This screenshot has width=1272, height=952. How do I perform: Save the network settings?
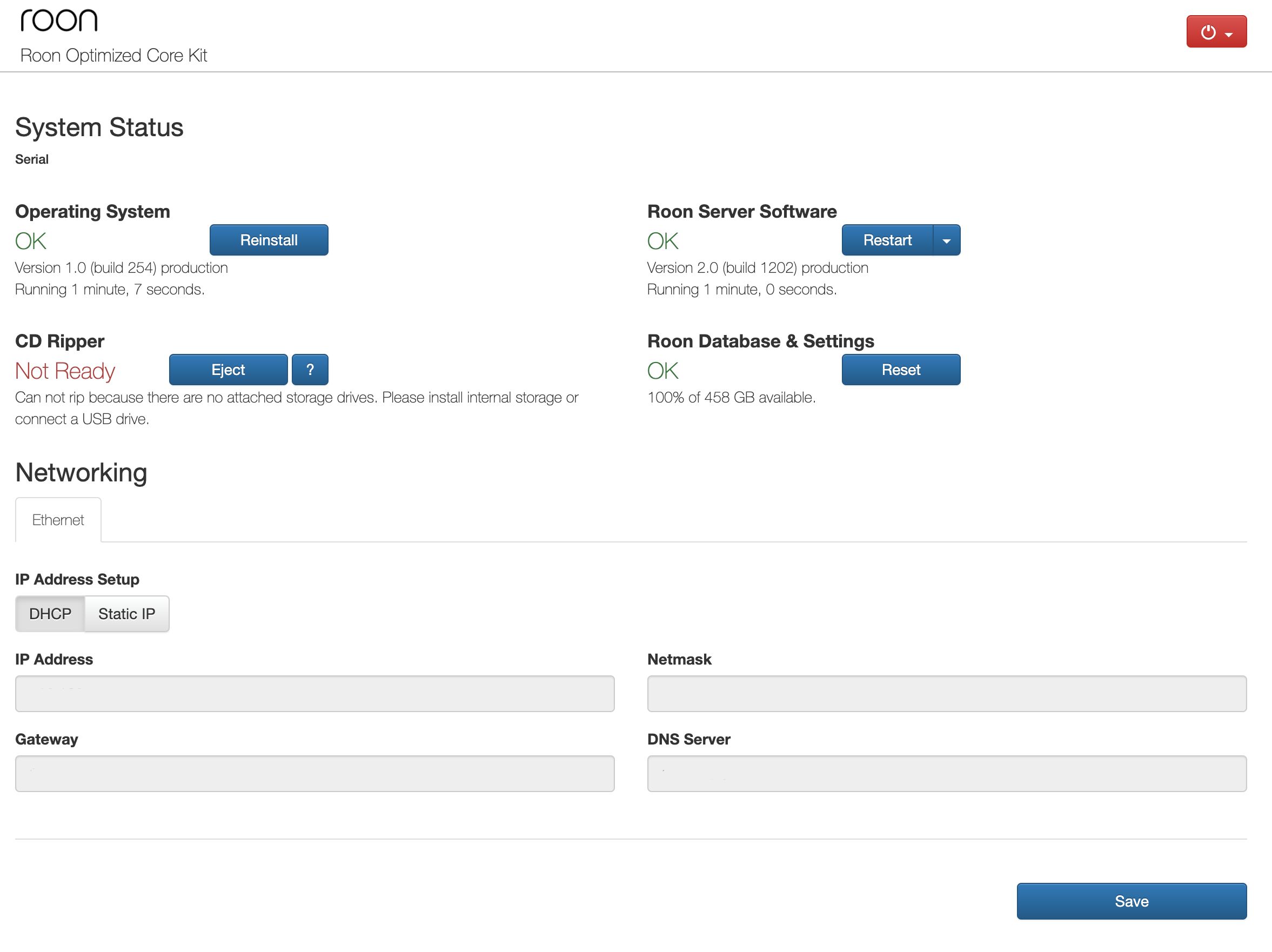coord(1131,901)
